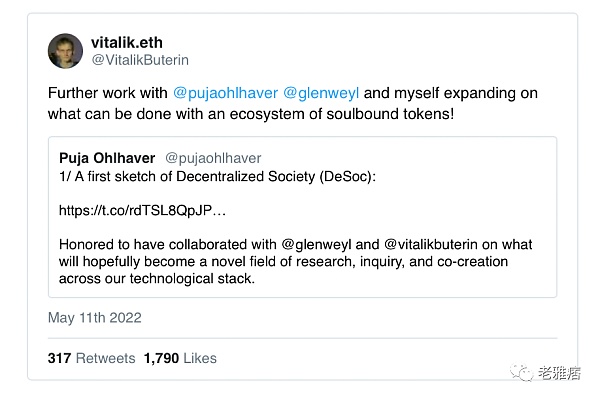
Task: Click the bold 1,790 like count
Action: [161, 358]
